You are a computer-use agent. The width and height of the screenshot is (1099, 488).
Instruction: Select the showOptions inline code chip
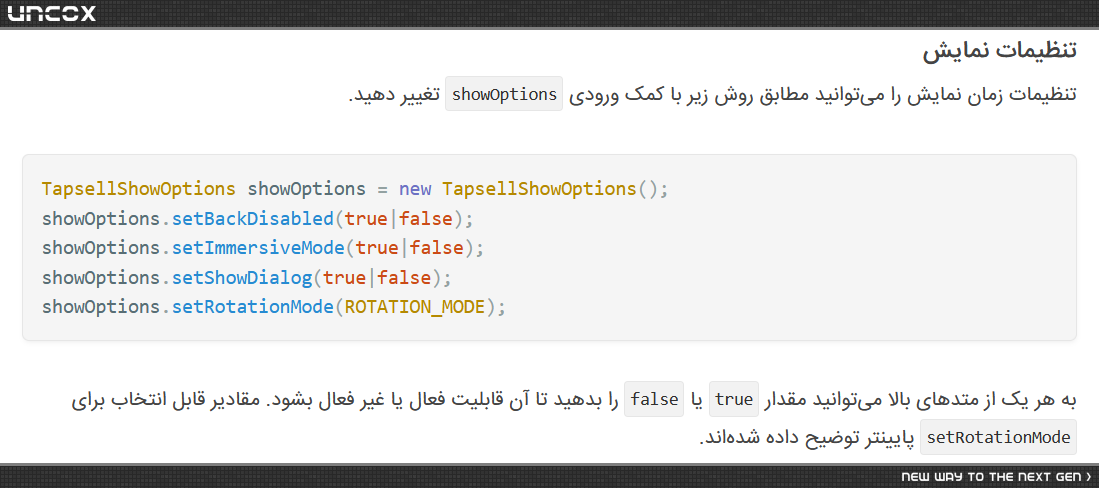point(504,94)
